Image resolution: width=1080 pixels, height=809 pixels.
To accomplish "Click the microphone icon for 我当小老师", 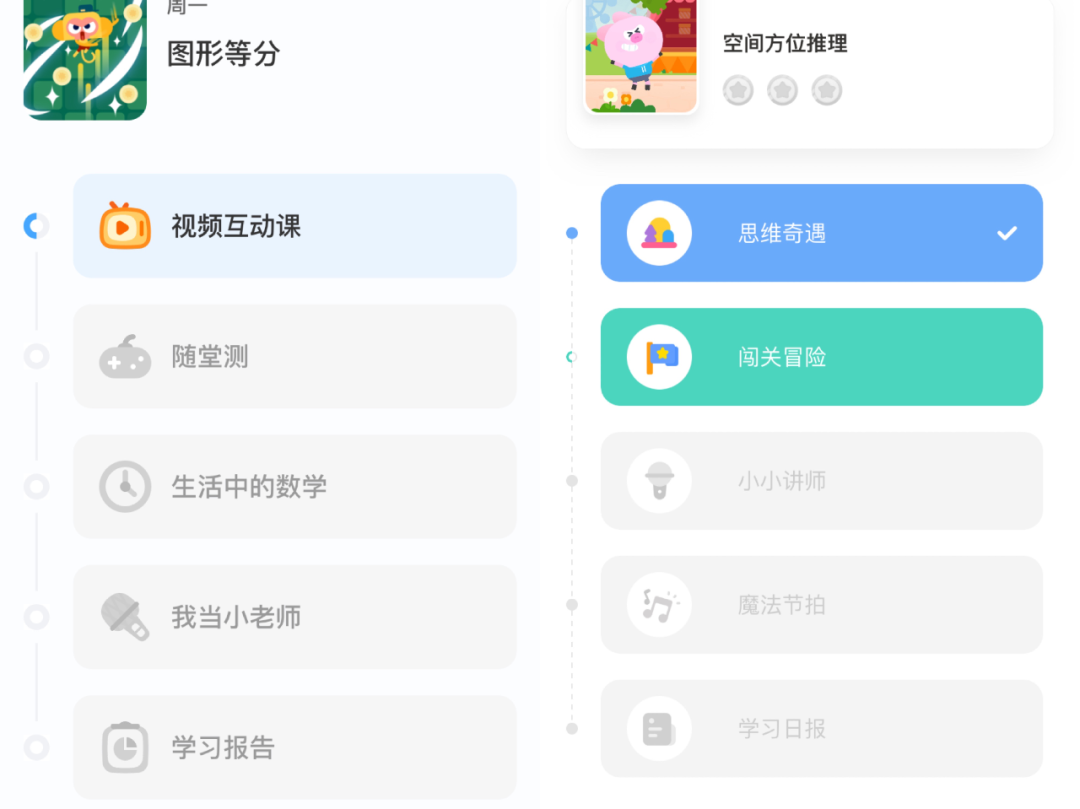I will click(125, 617).
